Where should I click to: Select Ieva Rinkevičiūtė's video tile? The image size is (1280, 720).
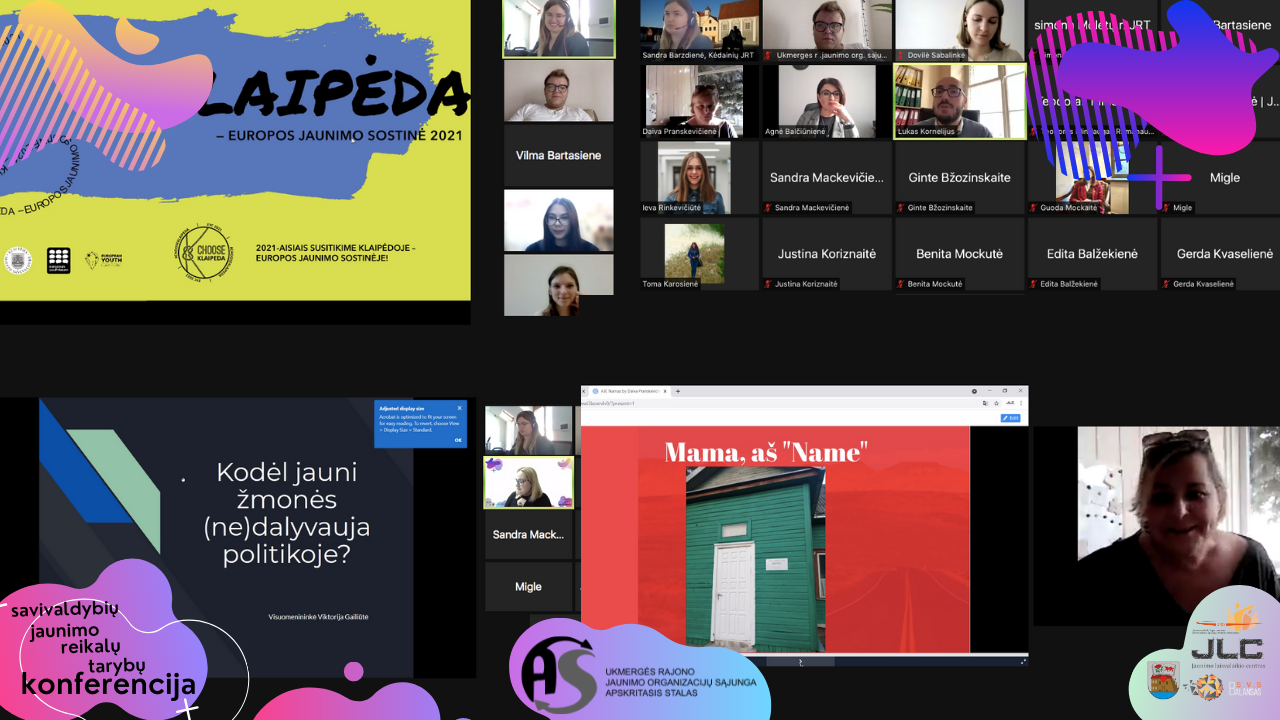pos(694,177)
